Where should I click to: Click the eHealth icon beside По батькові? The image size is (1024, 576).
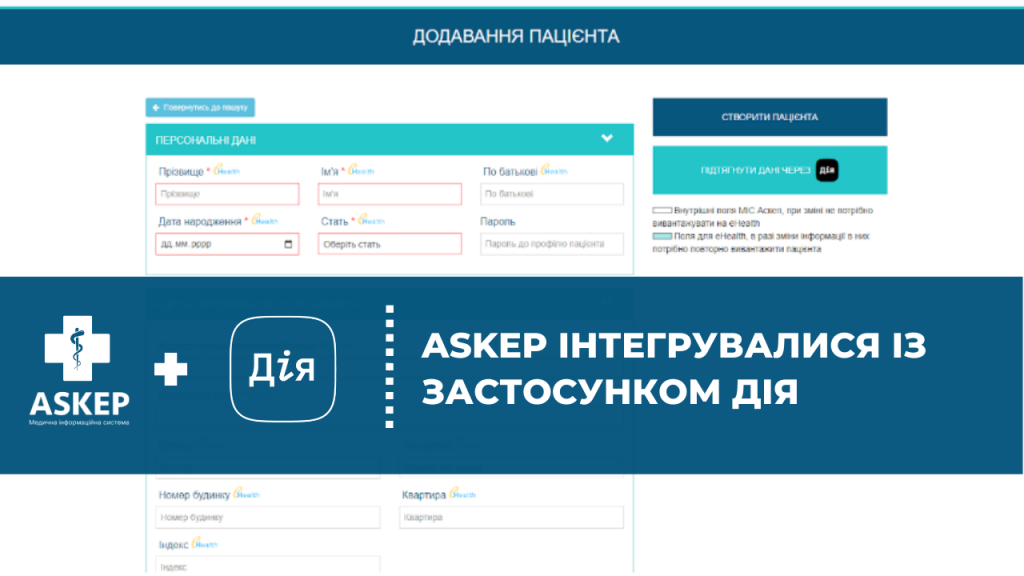pyautogui.click(x=555, y=171)
